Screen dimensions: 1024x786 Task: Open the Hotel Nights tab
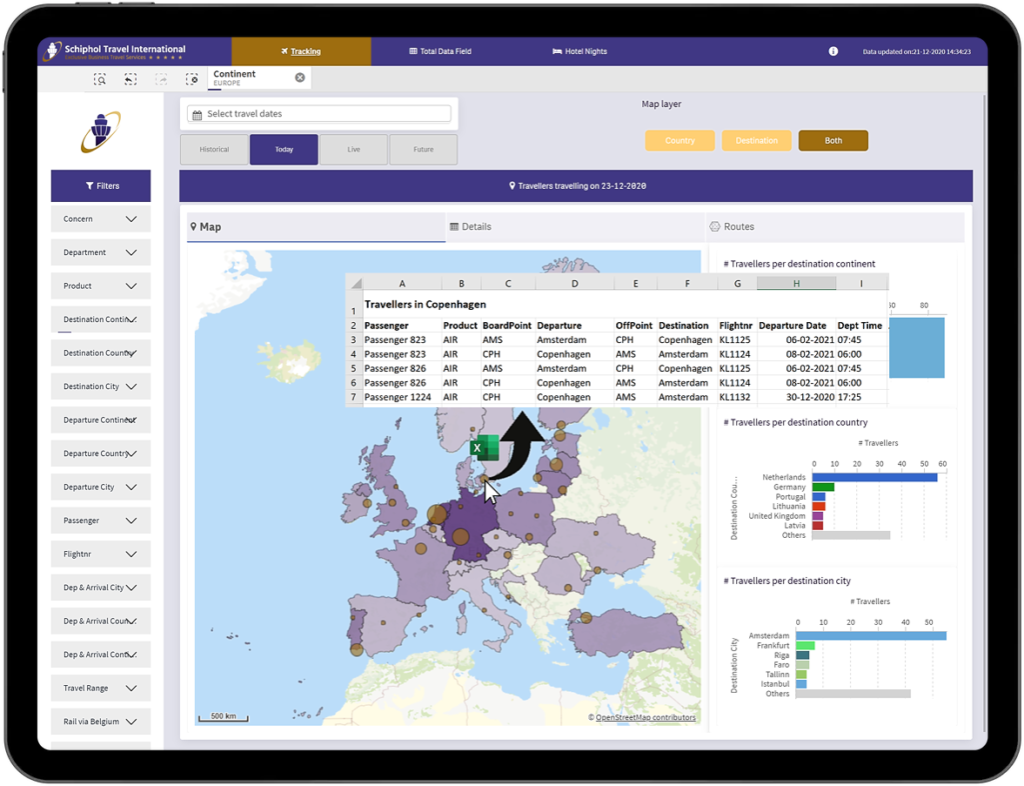[x=580, y=51]
